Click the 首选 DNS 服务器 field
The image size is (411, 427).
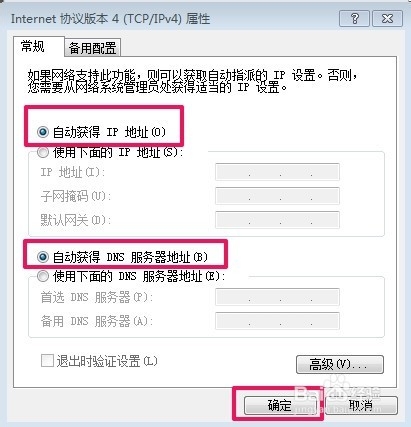(x=277, y=297)
